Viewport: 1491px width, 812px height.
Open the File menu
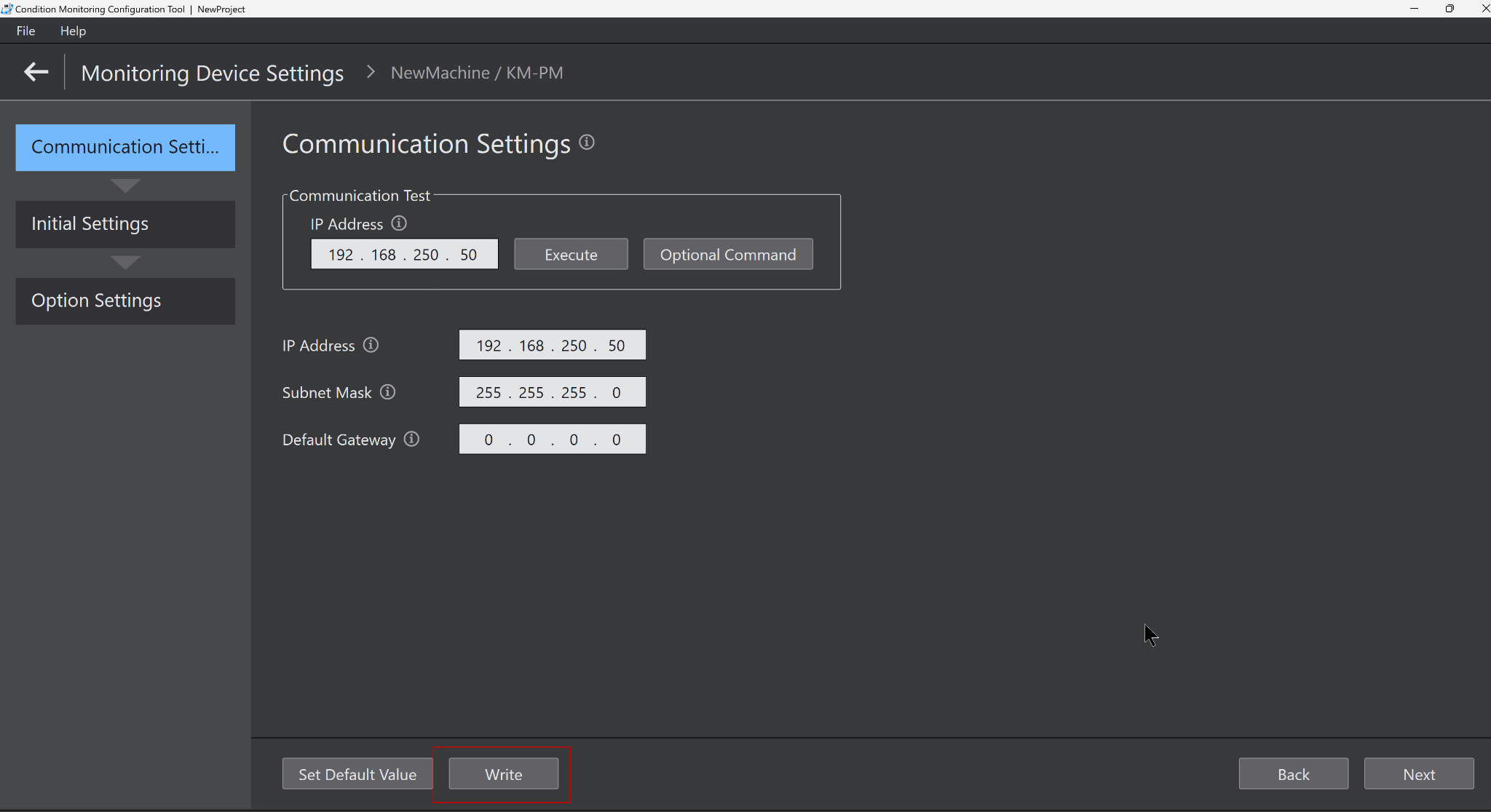pos(25,31)
